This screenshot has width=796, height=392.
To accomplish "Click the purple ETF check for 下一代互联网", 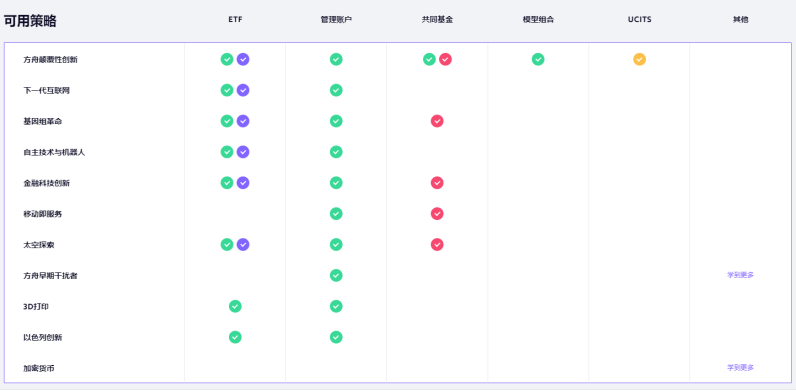I will pos(243,90).
